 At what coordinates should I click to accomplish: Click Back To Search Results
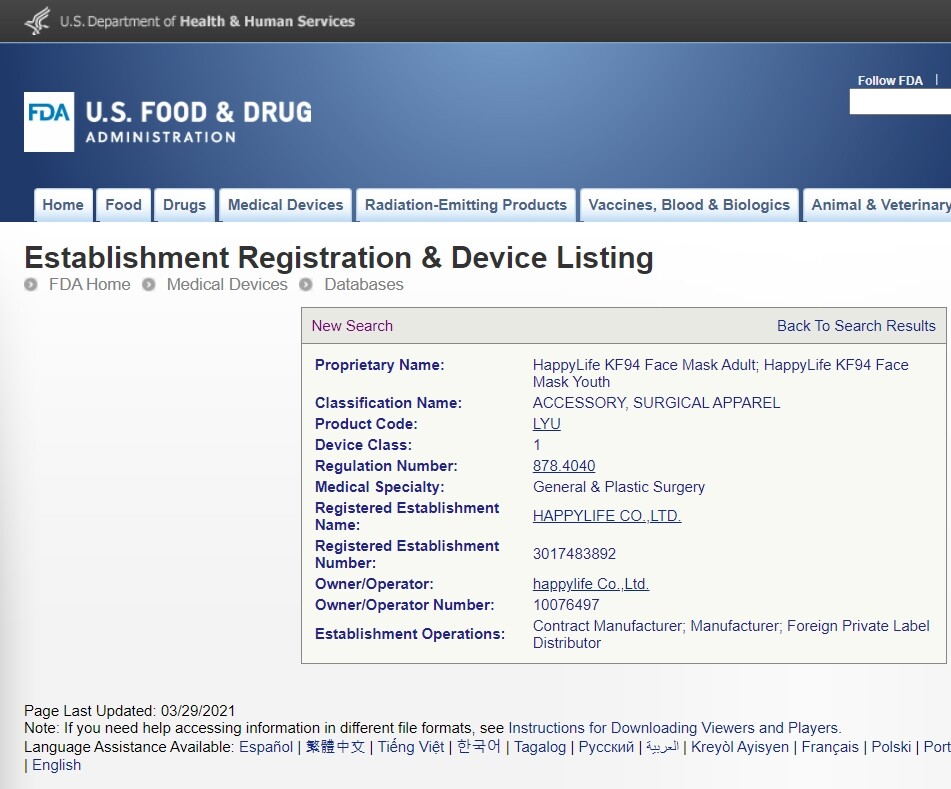point(856,326)
